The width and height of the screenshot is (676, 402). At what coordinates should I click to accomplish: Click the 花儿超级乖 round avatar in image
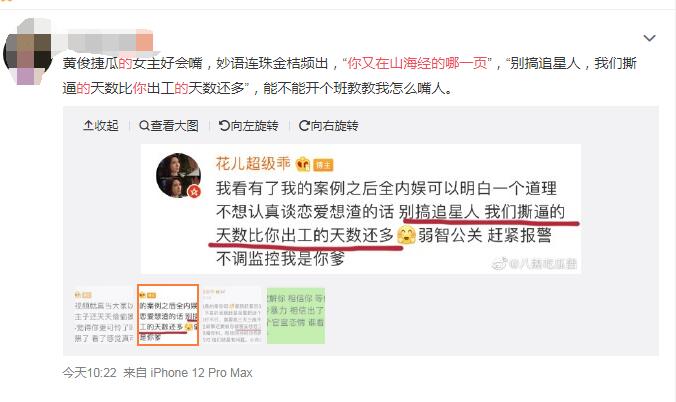click(178, 176)
